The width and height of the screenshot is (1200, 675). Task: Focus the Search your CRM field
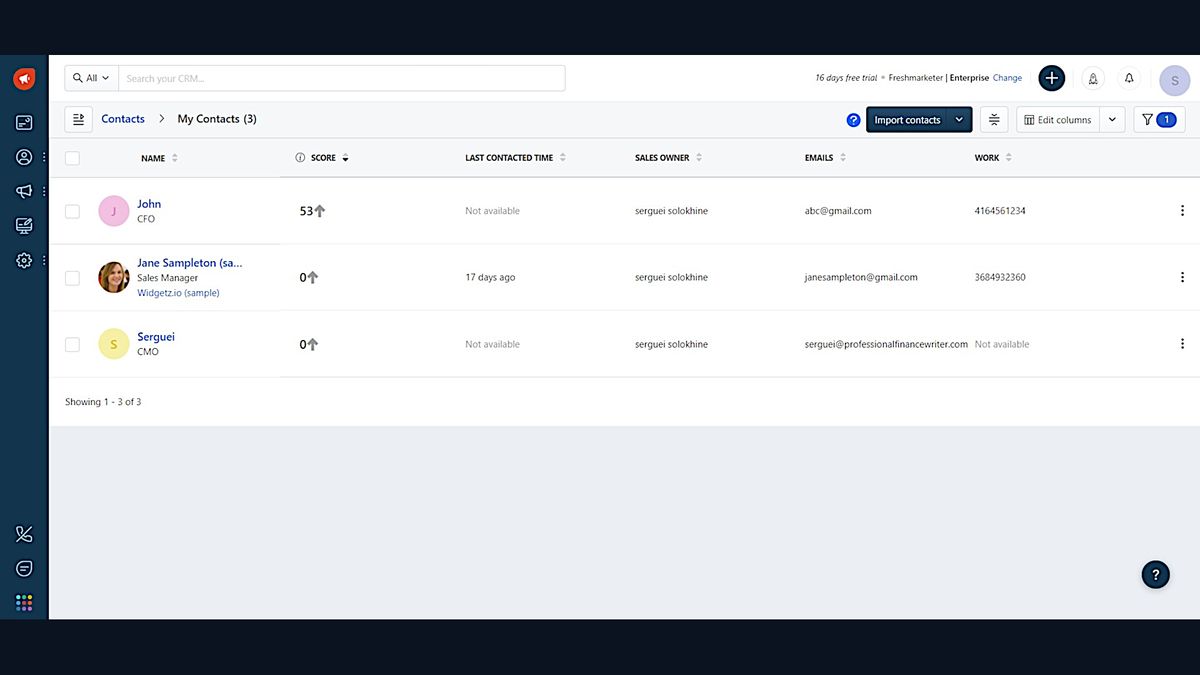tap(342, 78)
